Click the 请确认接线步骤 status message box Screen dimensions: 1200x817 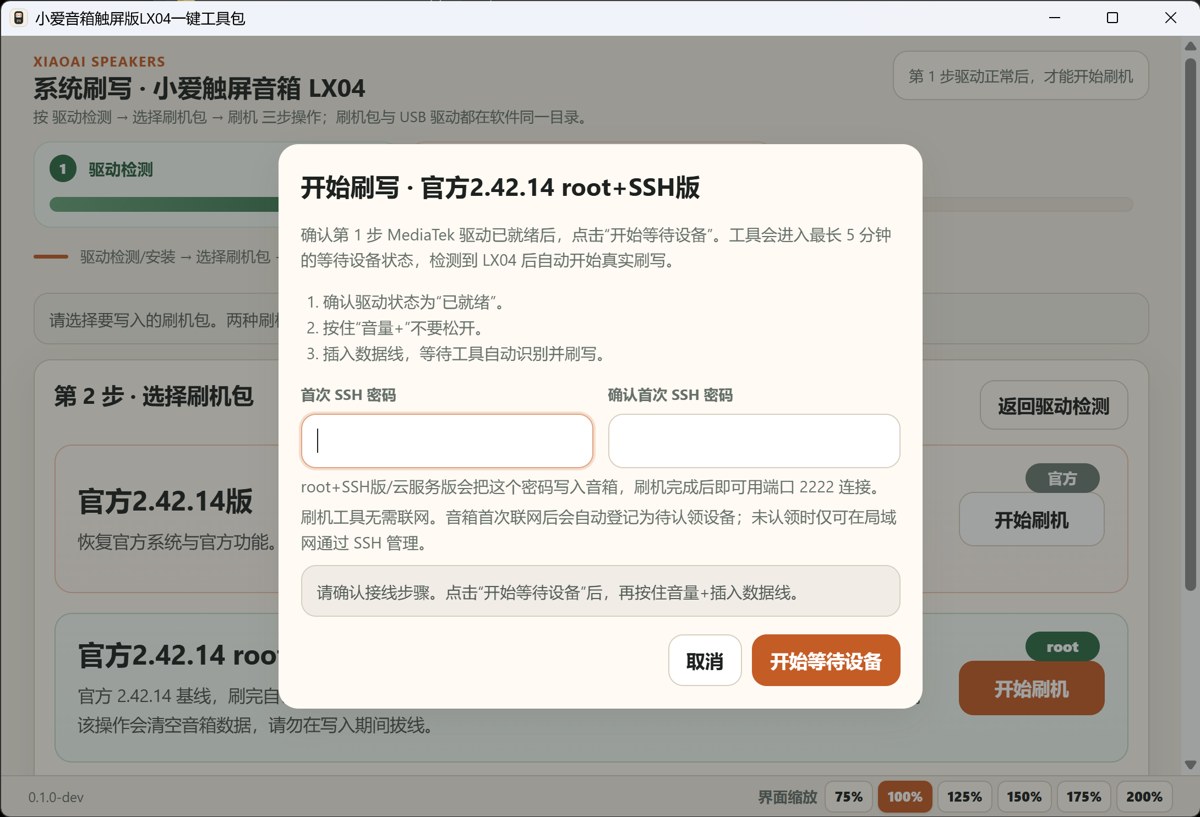pos(600,591)
